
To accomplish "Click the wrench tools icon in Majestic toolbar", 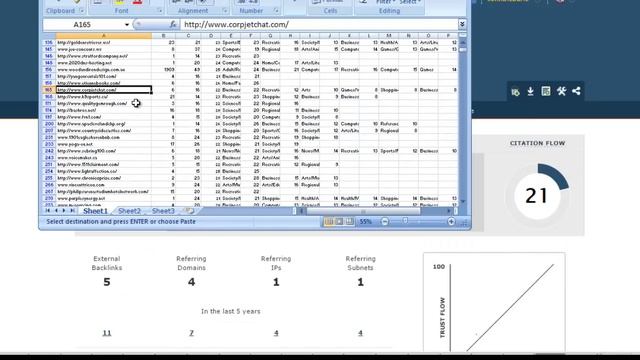I will (x=561, y=91).
